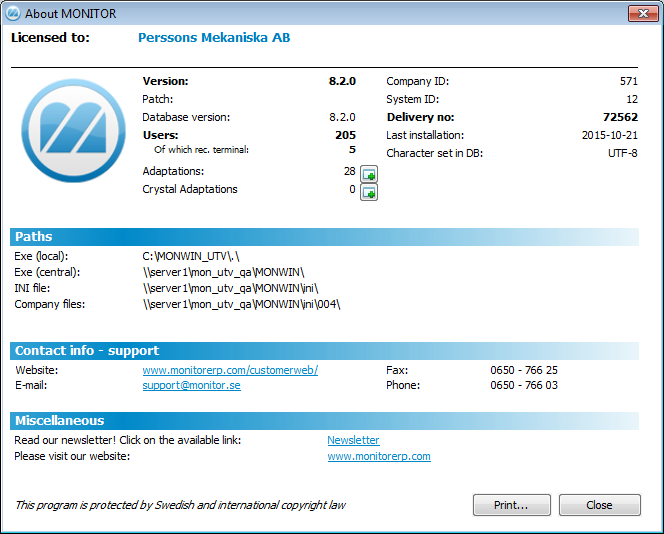664x534 pixels.
Task: Click the Crystal Adaptations count 0
Action: click(x=352, y=189)
